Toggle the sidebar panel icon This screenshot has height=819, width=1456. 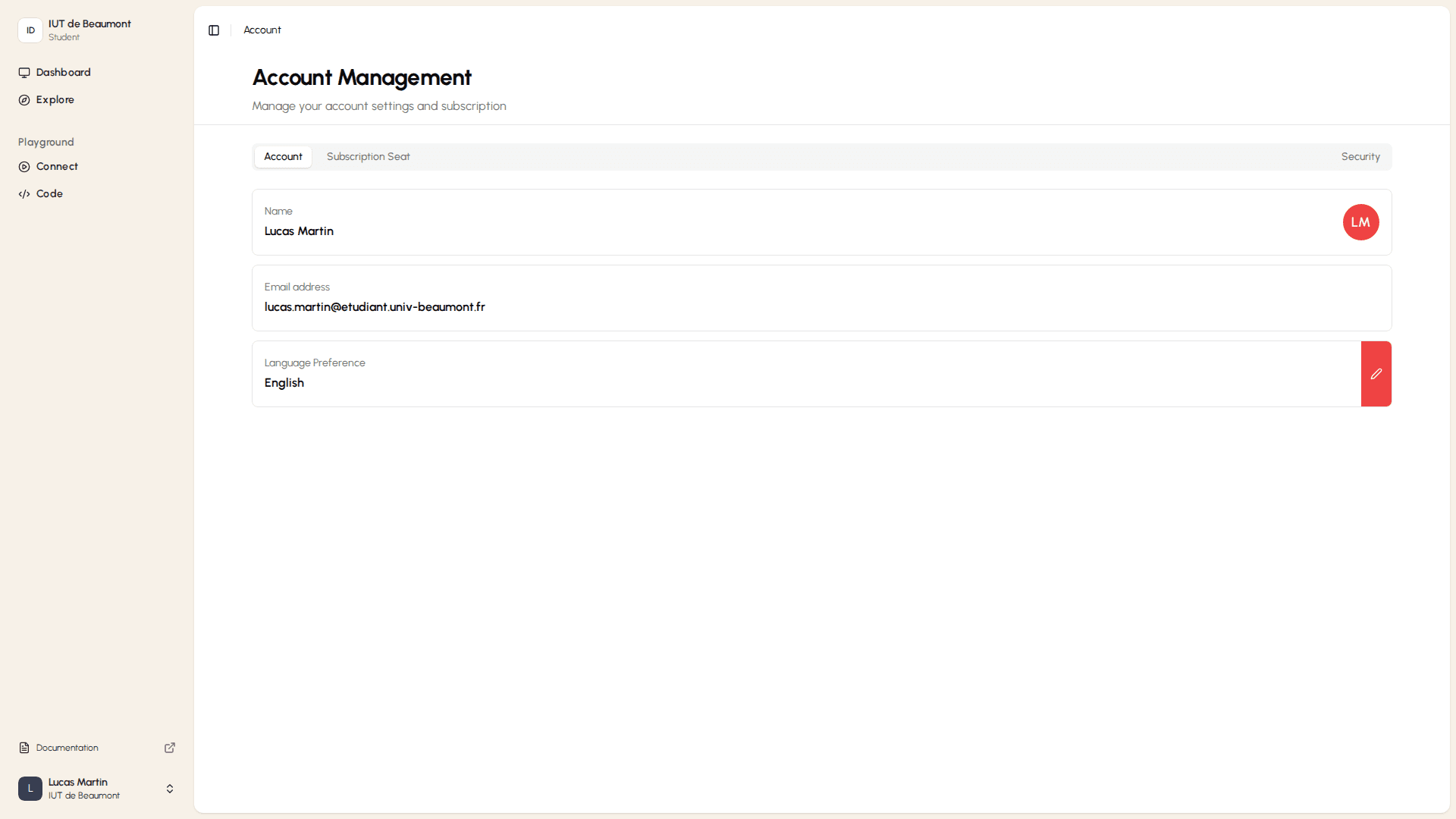[214, 30]
